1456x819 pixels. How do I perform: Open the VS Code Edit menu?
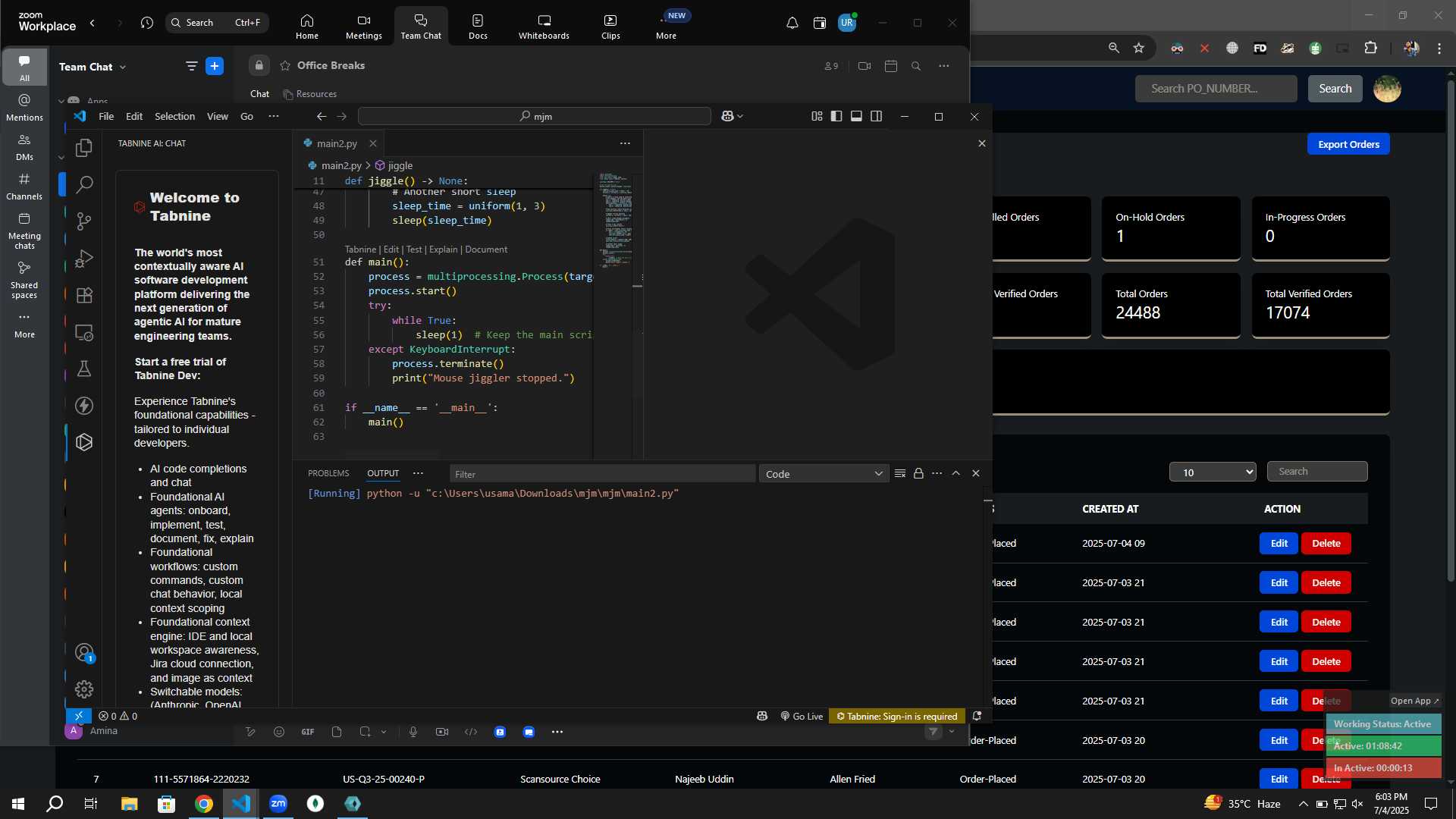(x=134, y=116)
